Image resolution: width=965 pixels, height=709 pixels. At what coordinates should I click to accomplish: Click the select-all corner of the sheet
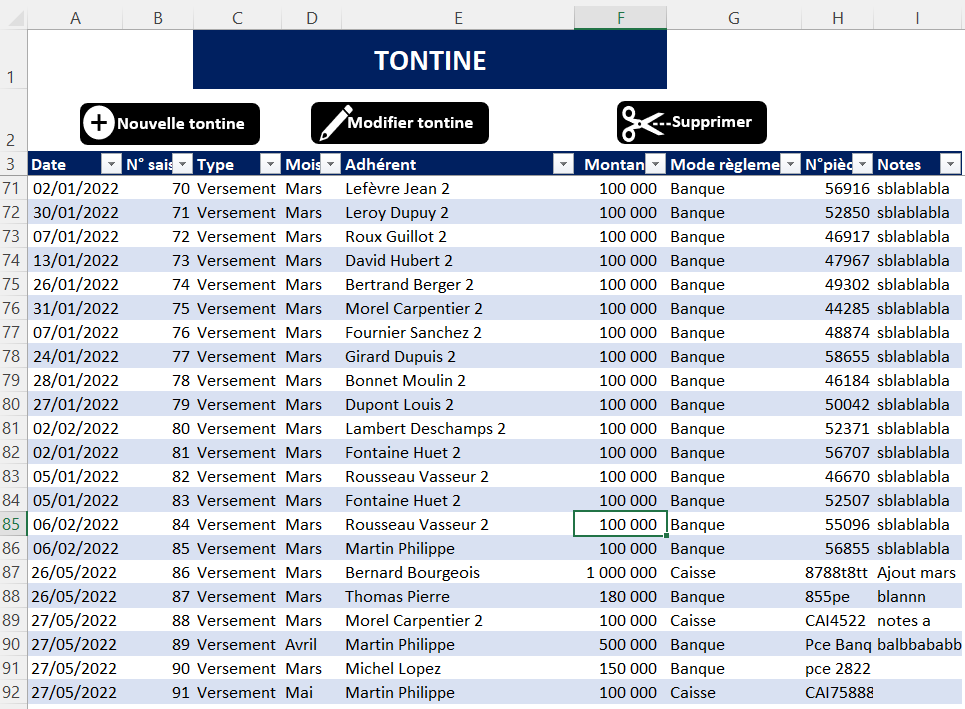(x=13, y=18)
